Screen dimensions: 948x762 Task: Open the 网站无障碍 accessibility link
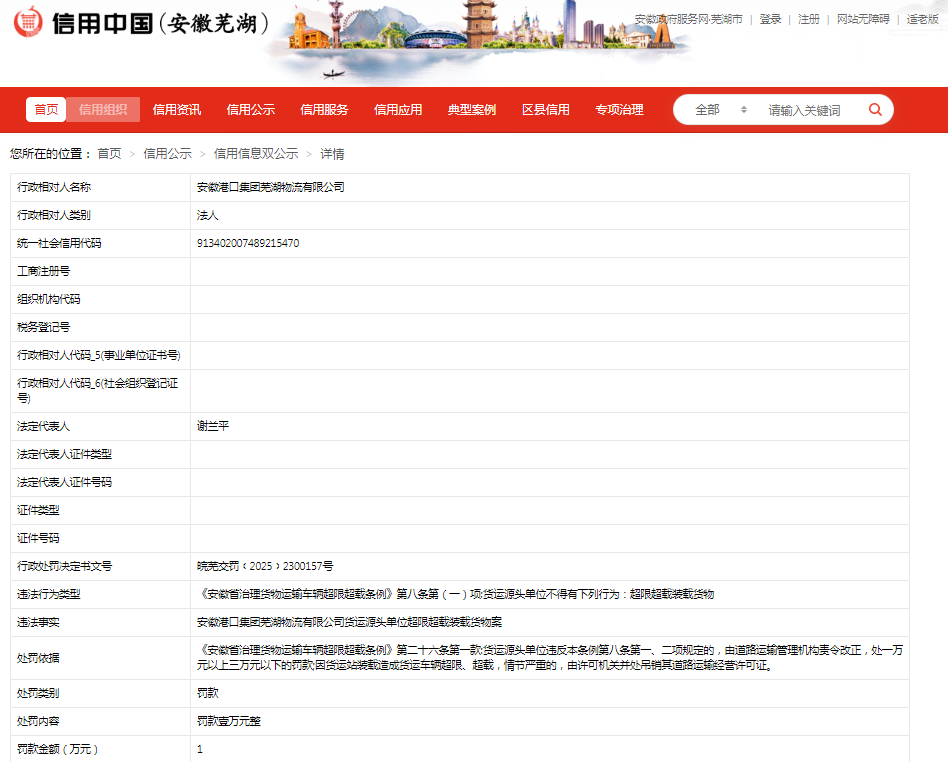862,19
